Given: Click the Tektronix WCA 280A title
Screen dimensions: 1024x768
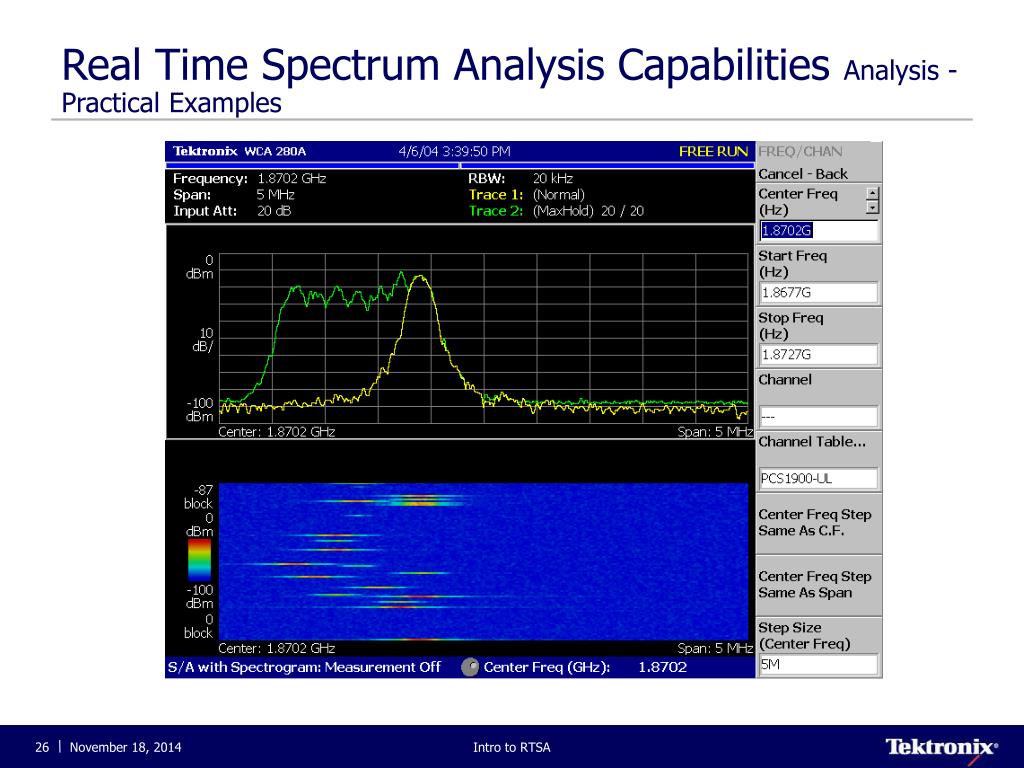Looking at the screenshot, I should [x=239, y=152].
